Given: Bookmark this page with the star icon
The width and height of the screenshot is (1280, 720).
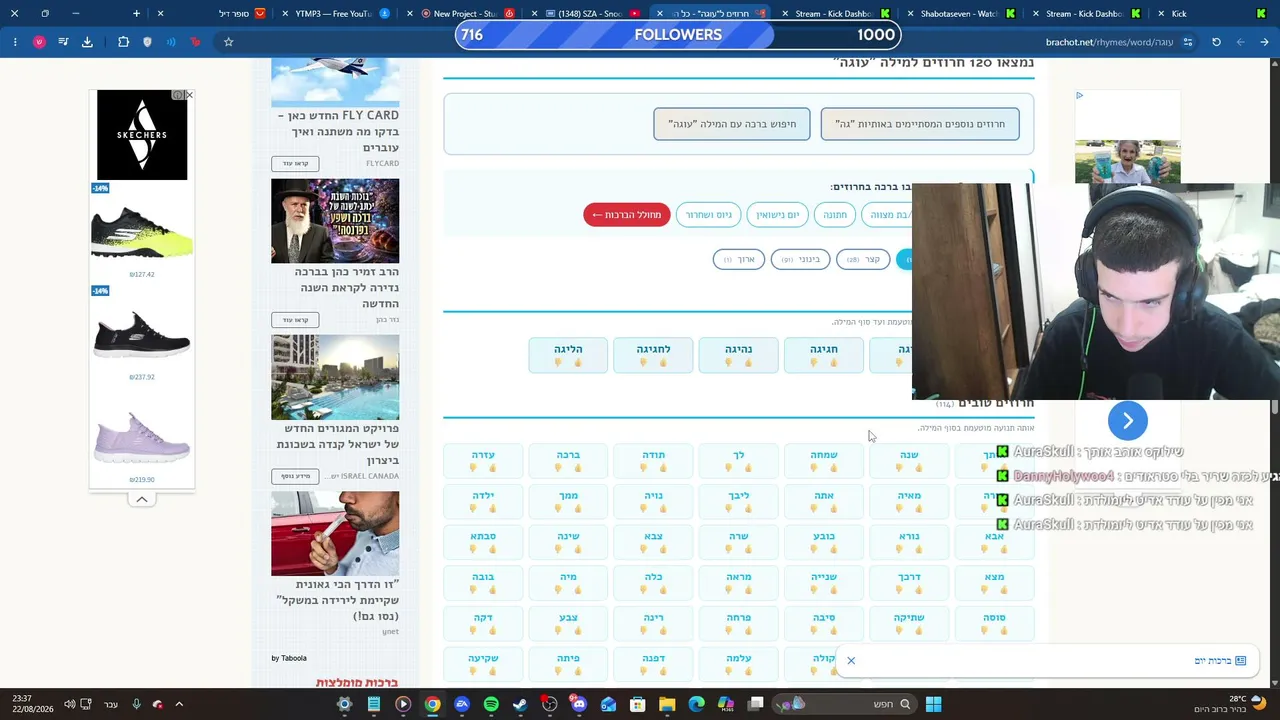Looking at the screenshot, I should pos(228,42).
